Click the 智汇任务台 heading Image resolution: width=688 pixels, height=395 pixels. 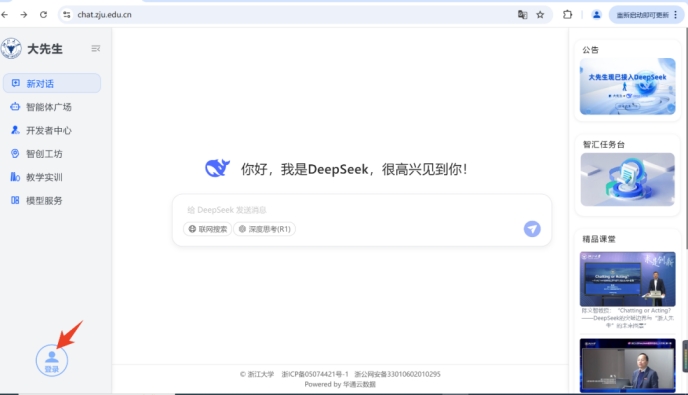tap(604, 144)
